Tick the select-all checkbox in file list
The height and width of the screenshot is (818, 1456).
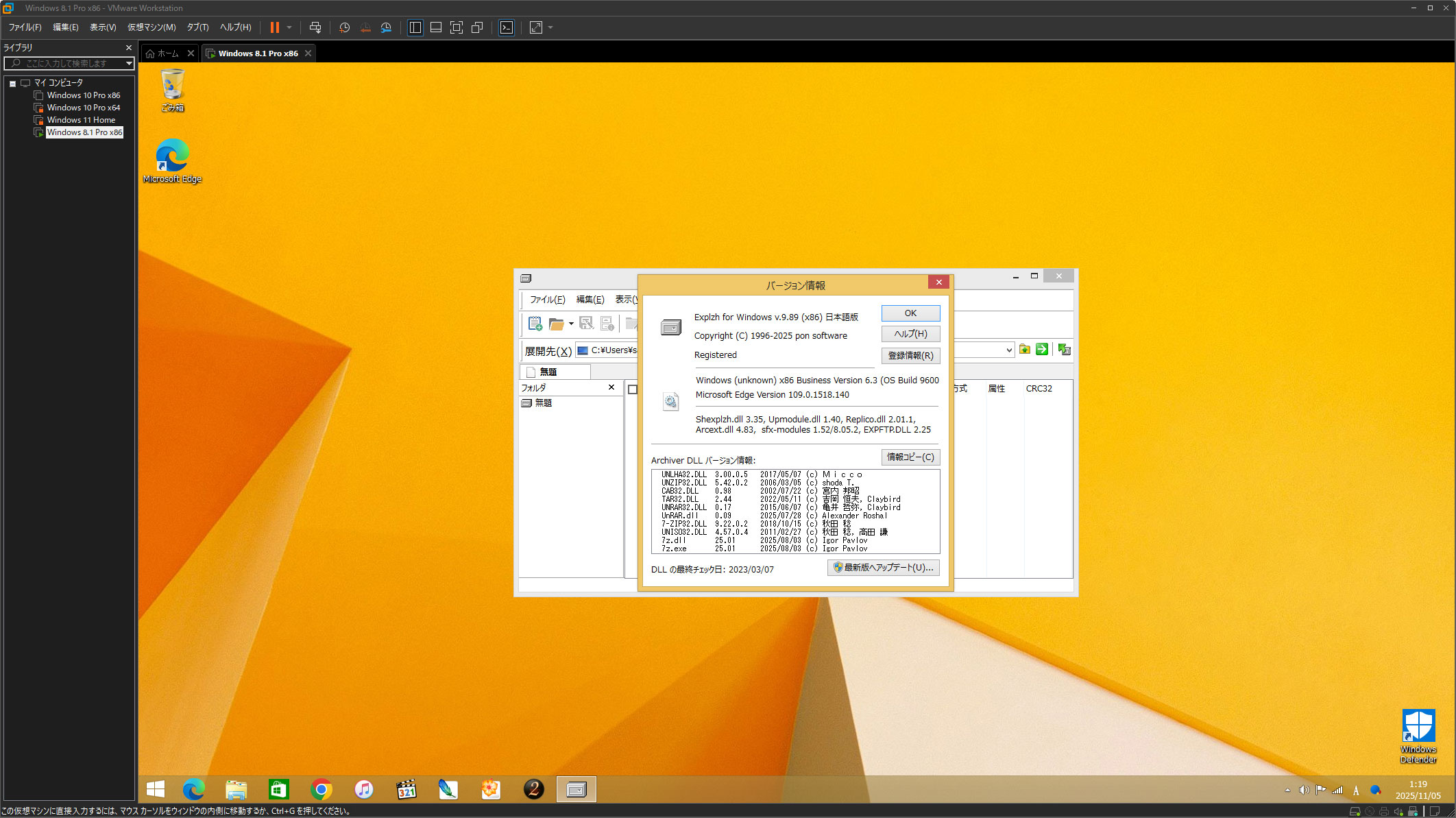coord(633,389)
